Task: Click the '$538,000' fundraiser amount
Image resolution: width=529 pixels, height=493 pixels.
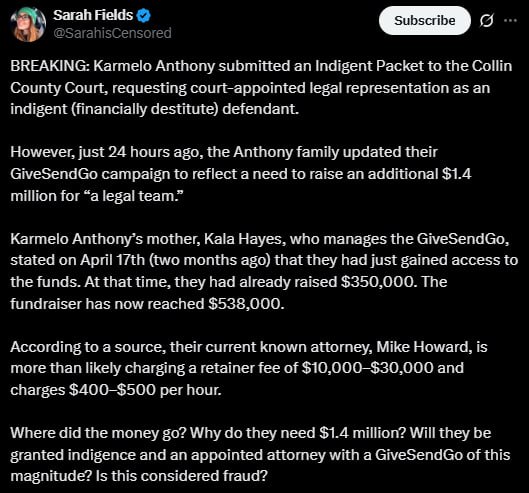Action: [x=246, y=304]
